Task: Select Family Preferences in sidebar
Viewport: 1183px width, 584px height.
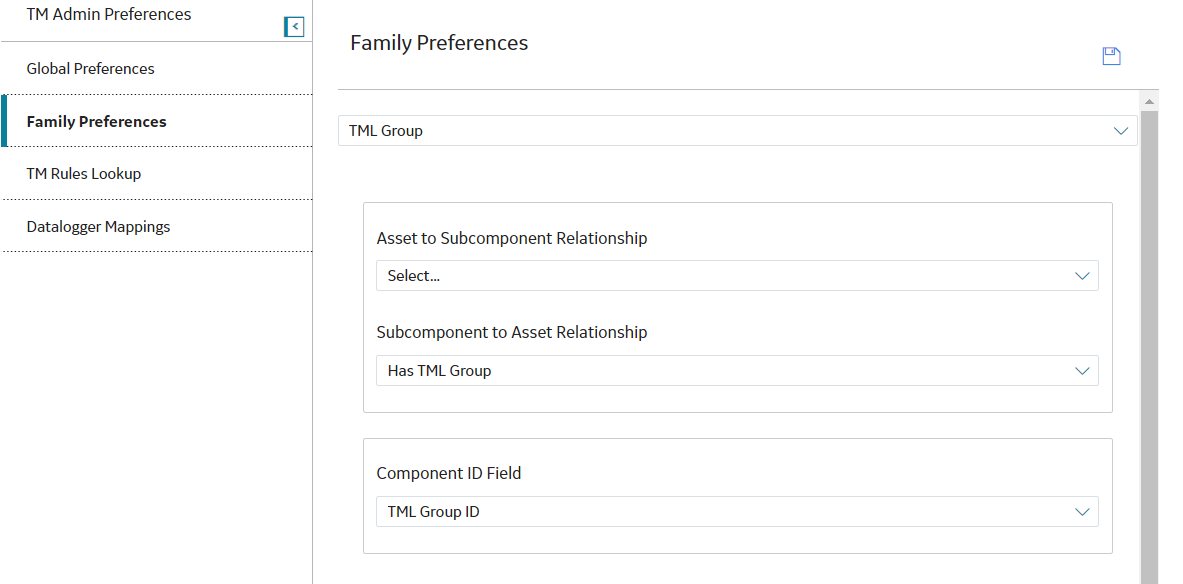Action: pyautogui.click(x=157, y=121)
